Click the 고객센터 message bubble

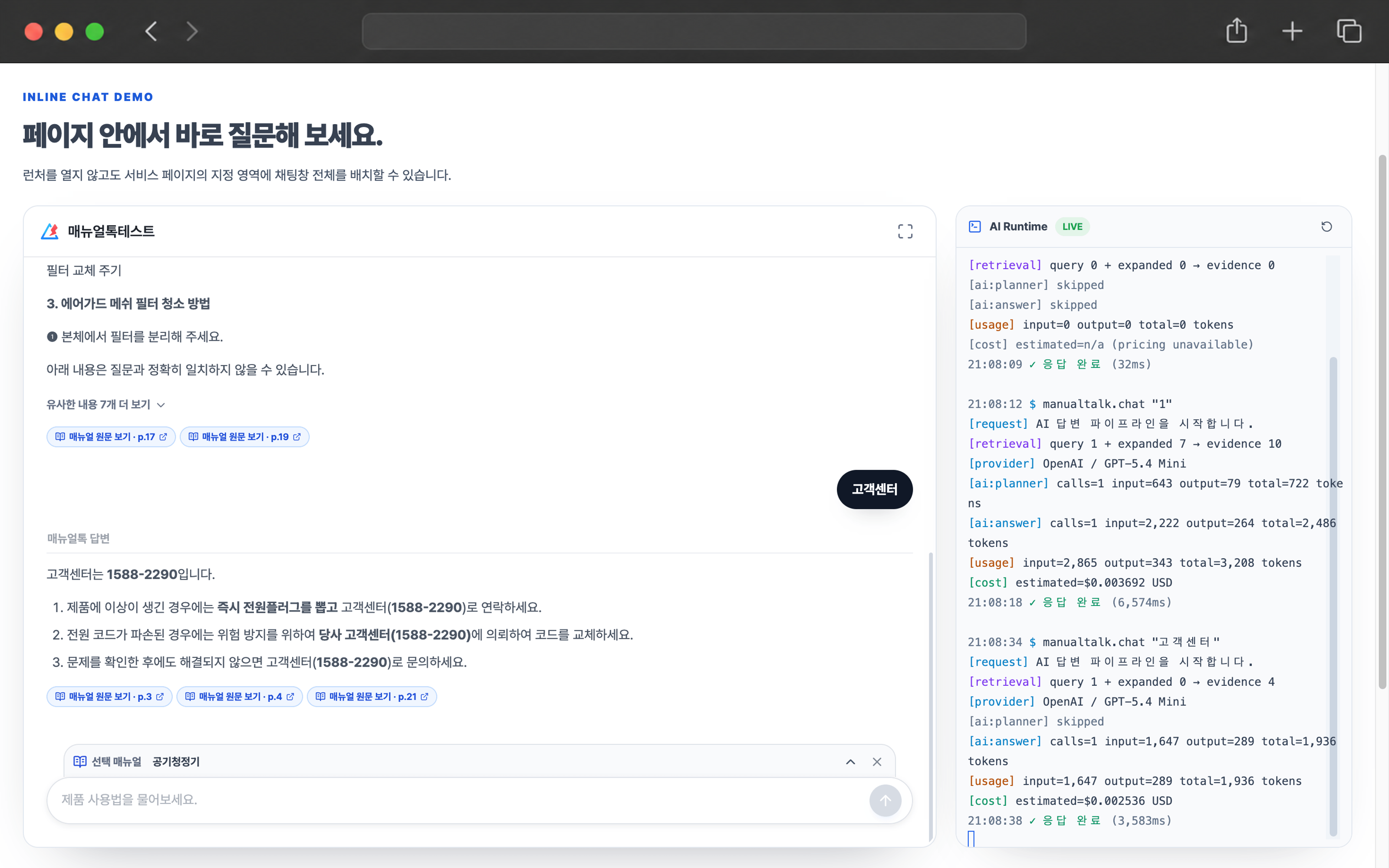(x=874, y=489)
